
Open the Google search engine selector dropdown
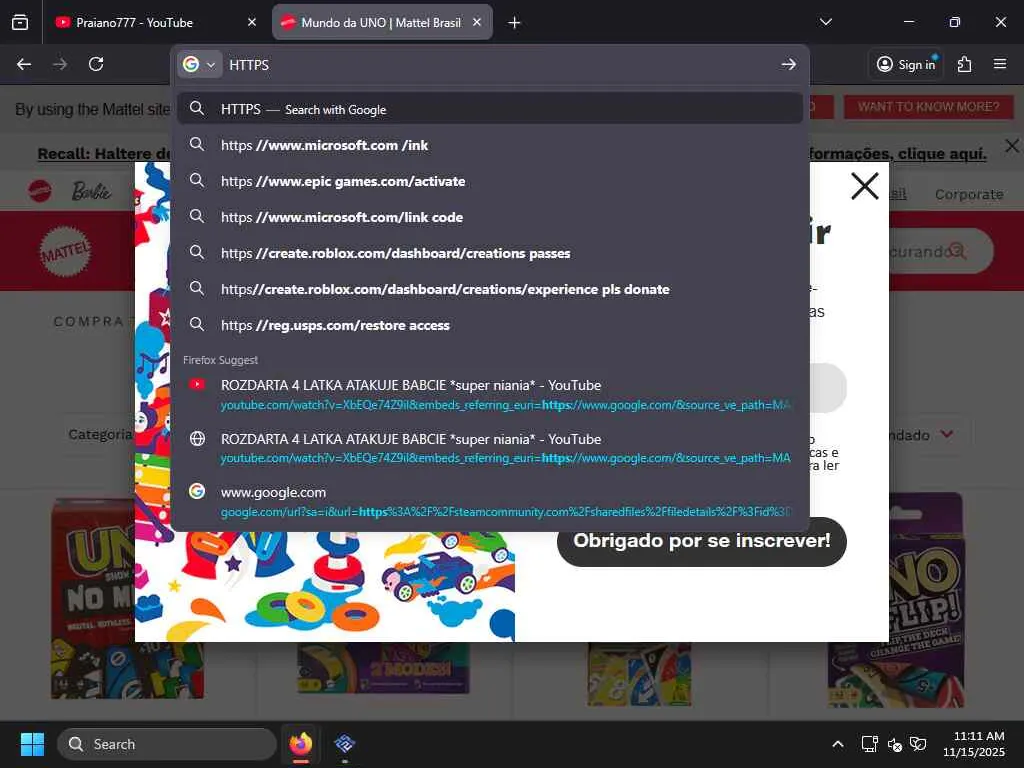tap(200, 65)
